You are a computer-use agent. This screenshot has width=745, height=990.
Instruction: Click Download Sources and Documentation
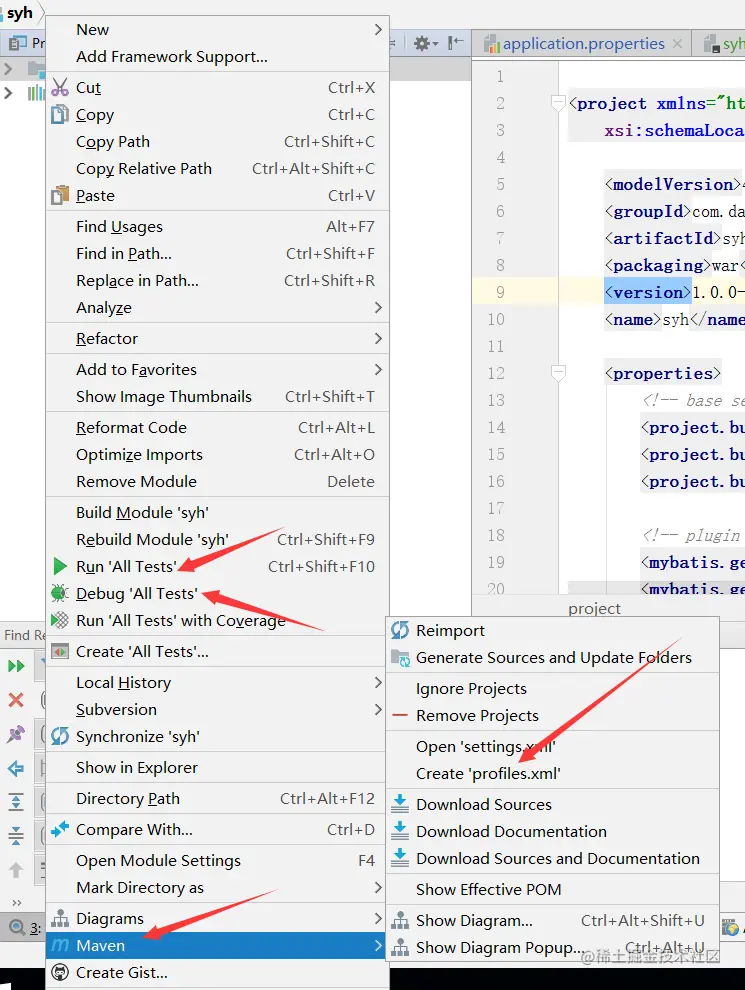pyautogui.click(x=557, y=858)
